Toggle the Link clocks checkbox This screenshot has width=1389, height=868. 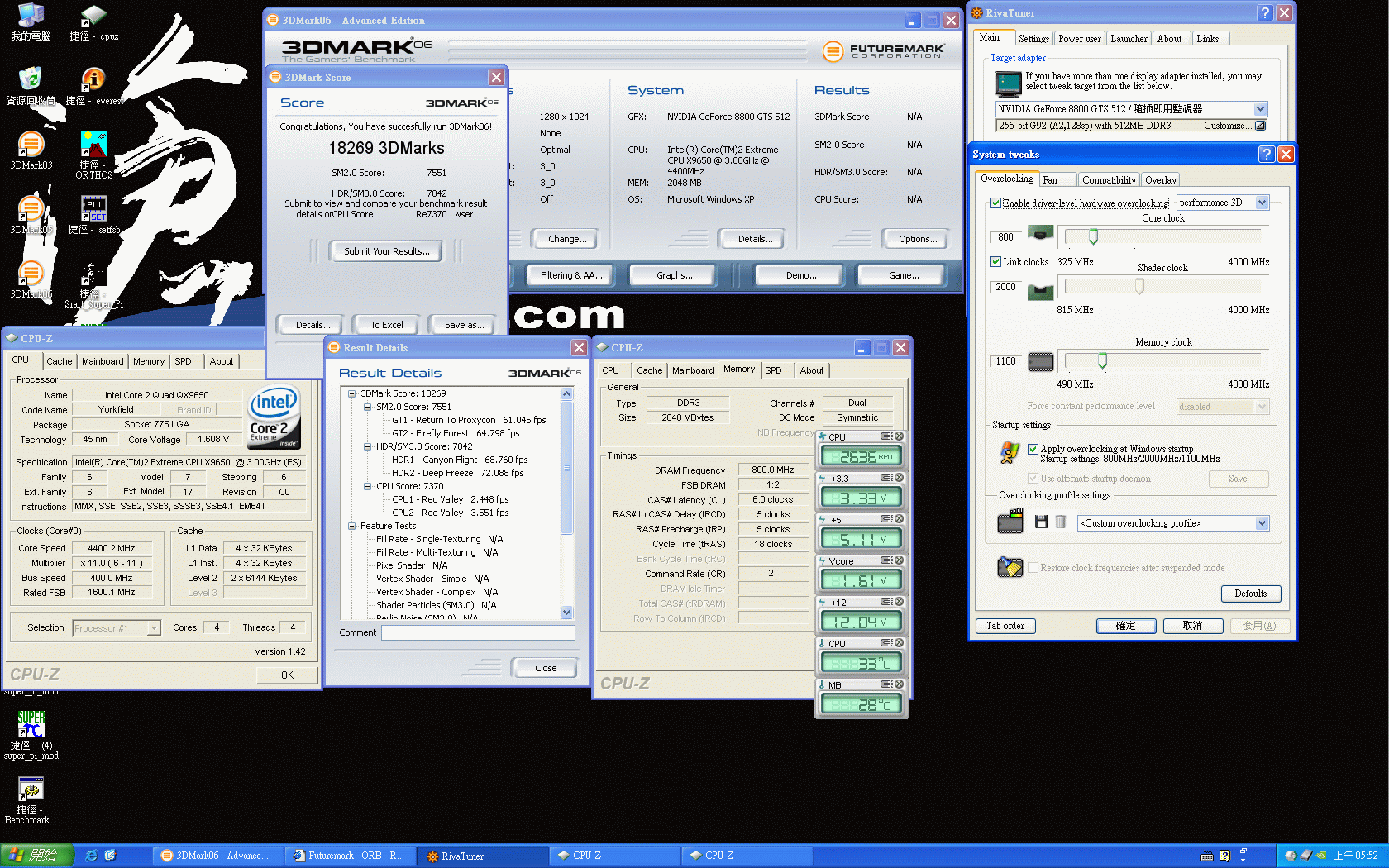coord(995,262)
